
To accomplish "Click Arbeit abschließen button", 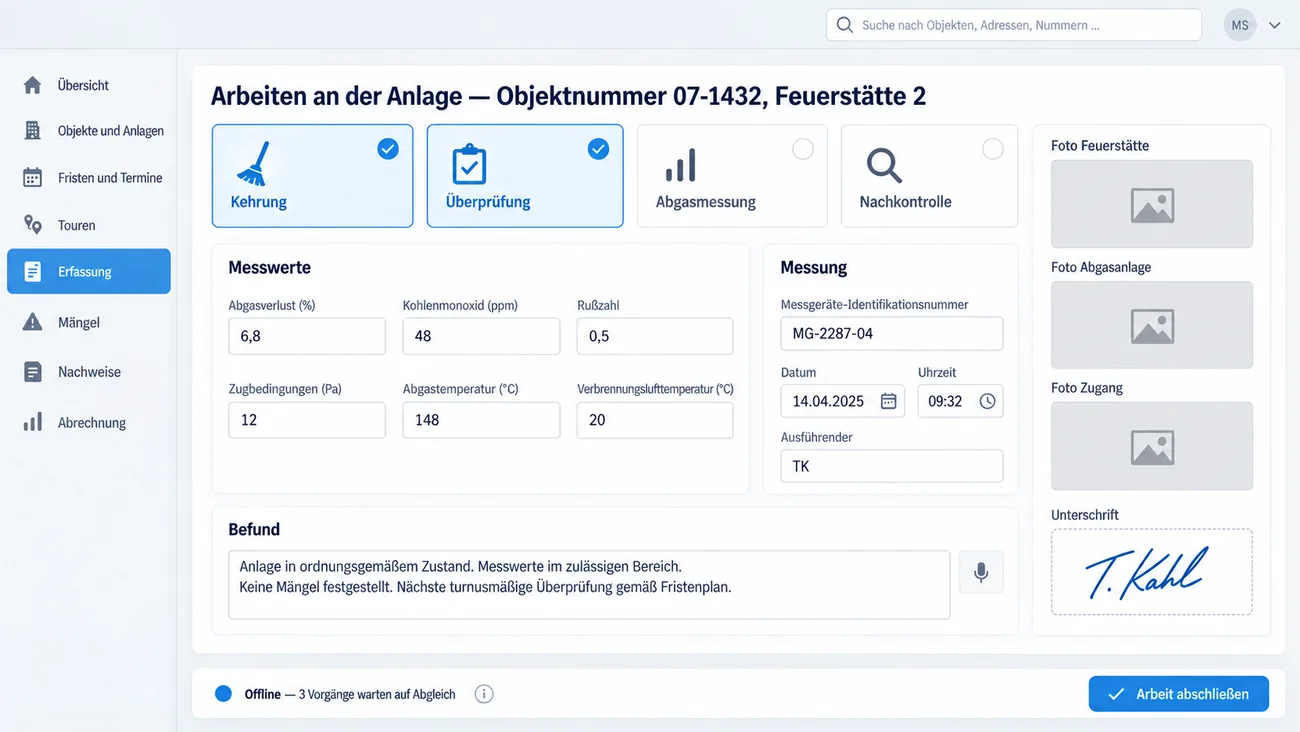I will pos(1179,694).
